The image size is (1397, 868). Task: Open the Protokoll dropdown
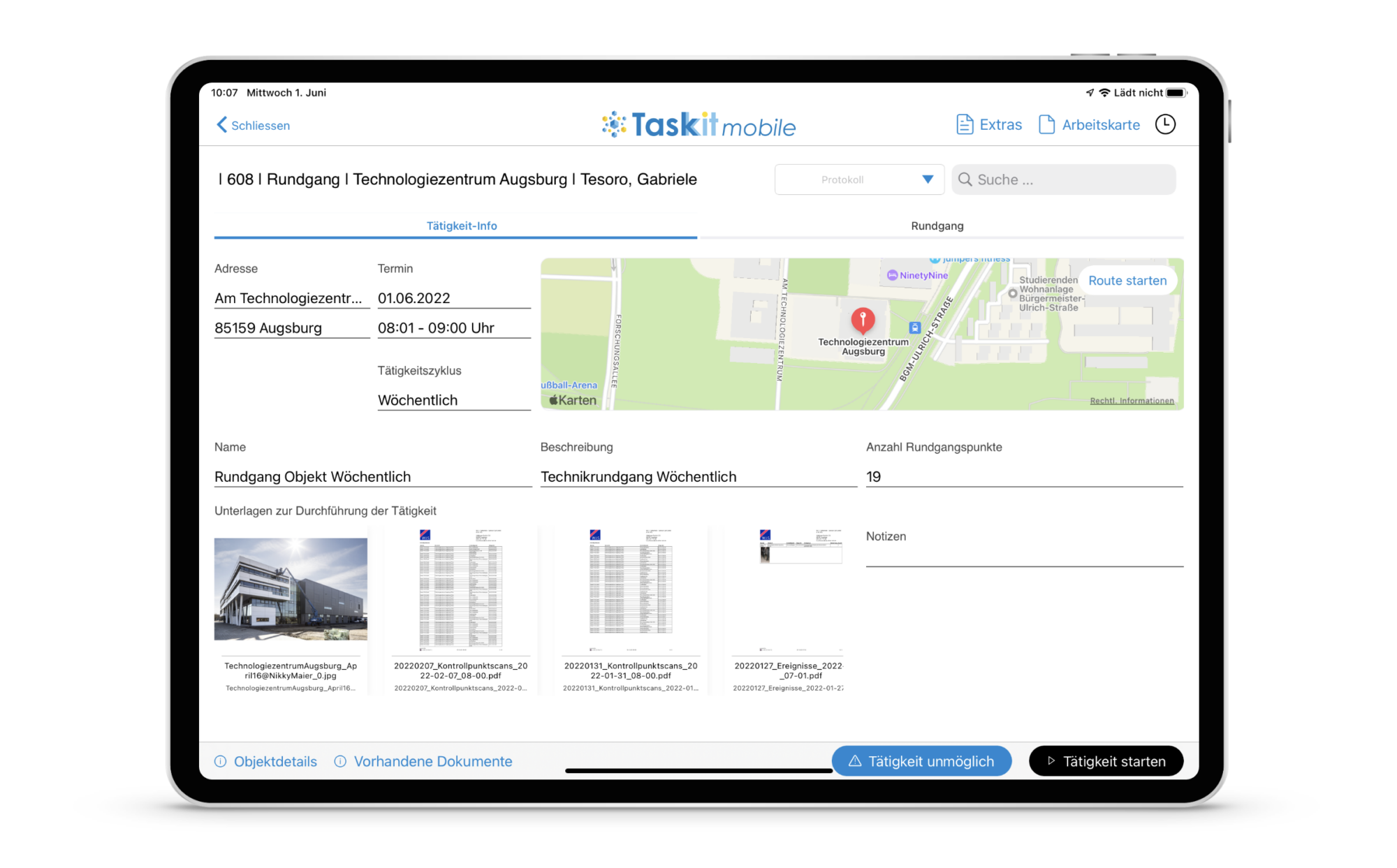pos(859,179)
